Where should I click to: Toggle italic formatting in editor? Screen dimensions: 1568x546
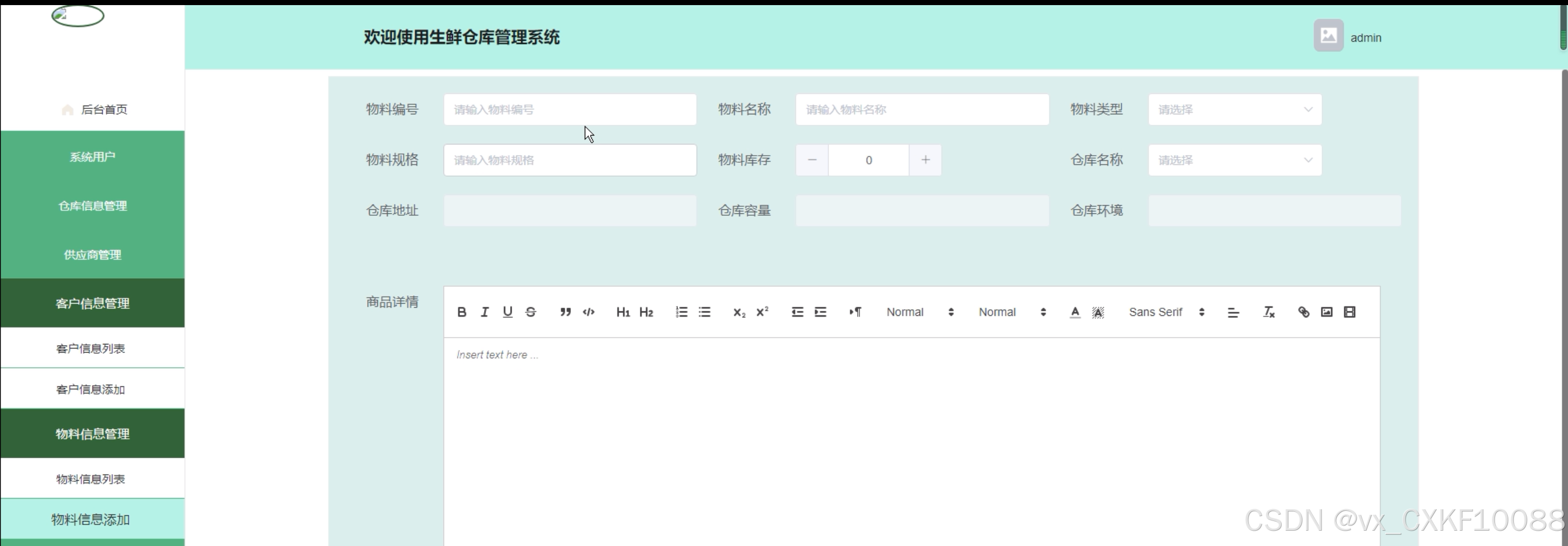pos(485,312)
